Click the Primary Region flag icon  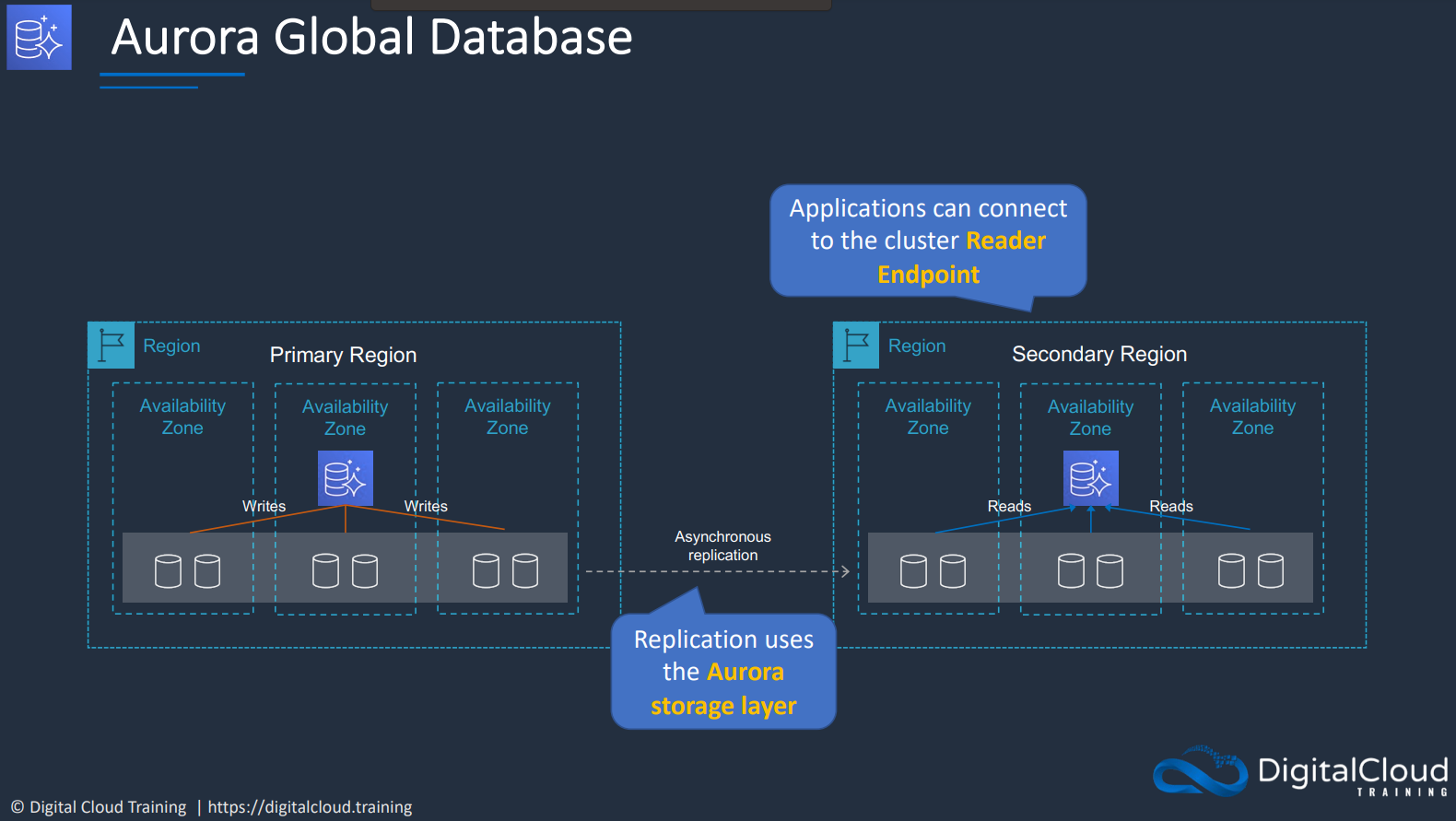112,346
